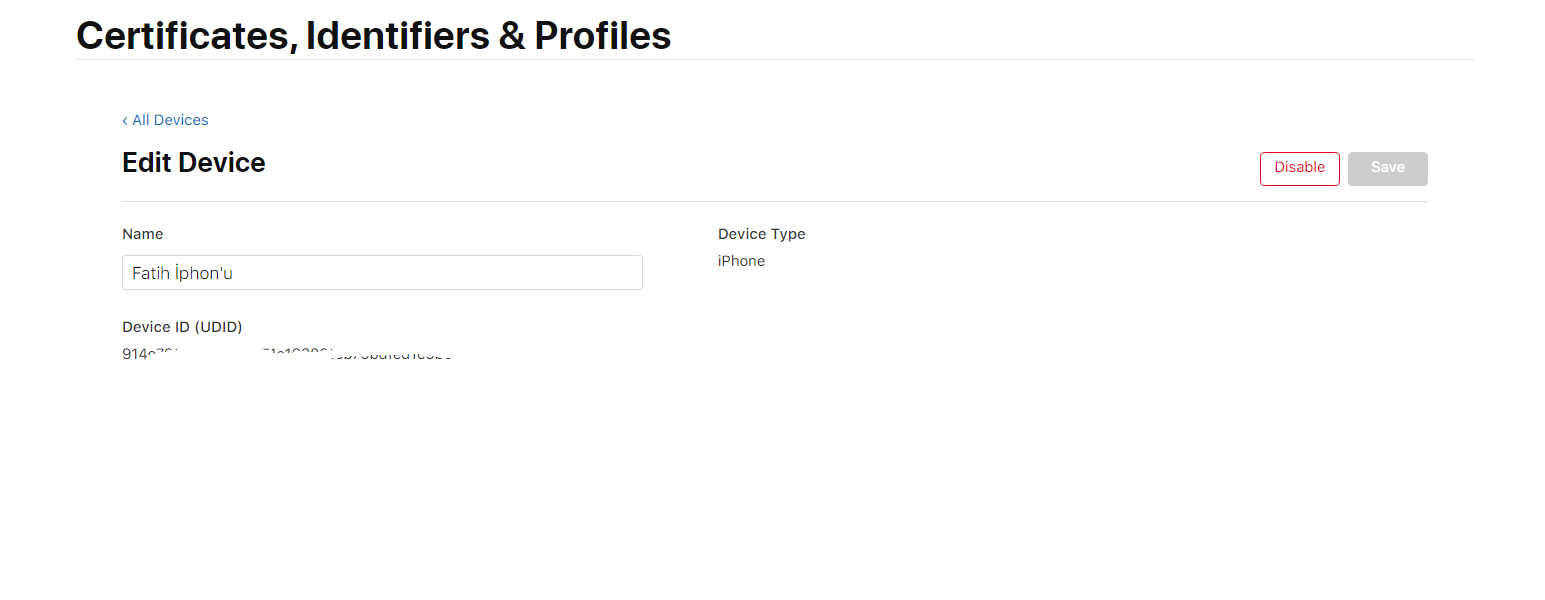Screen dimensions: 1545x600
Task: Place cursor on word Fatih in Name field
Action: pyautogui.click(x=151, y=273)
